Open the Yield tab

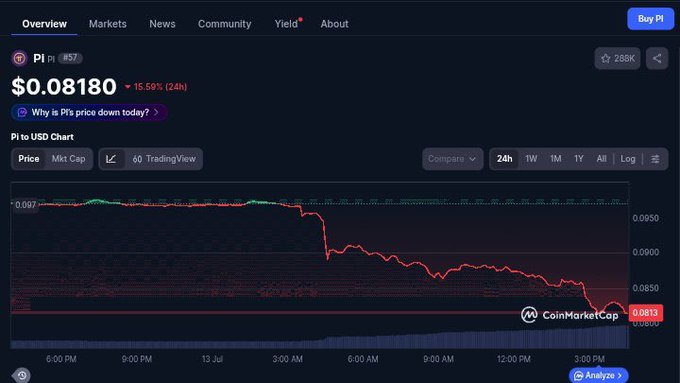(x=286, y=24)
